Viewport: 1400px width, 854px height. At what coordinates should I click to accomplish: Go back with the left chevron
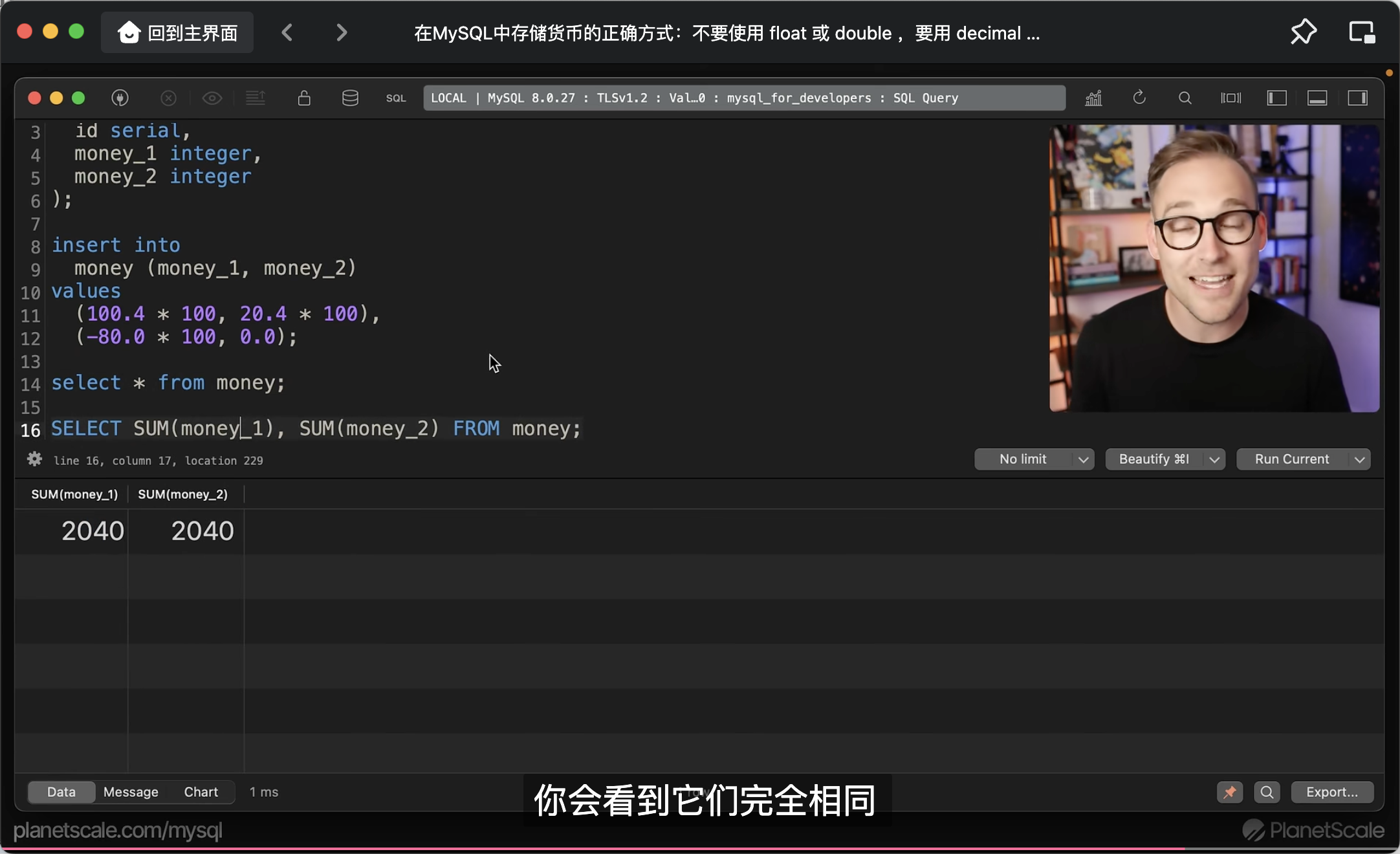[288, 32]
